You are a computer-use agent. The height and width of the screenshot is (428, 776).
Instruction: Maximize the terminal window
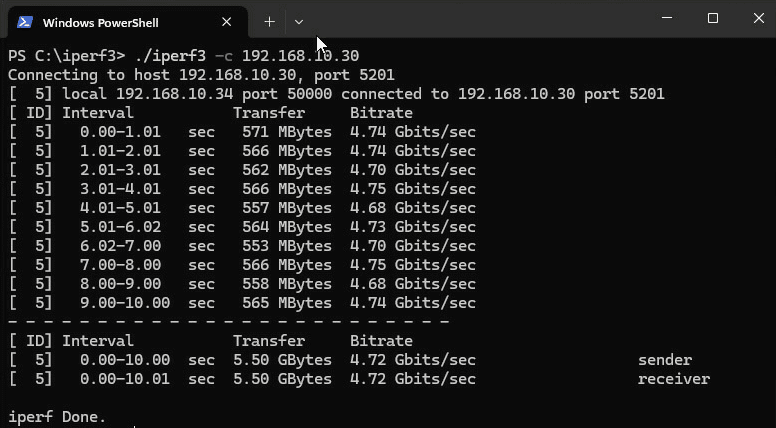click(713, 18)
